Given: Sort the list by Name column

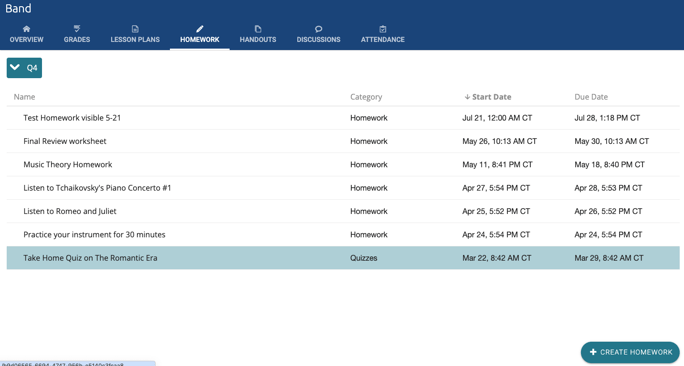Looking at the screenshot, I should click(x=24, y=97).
